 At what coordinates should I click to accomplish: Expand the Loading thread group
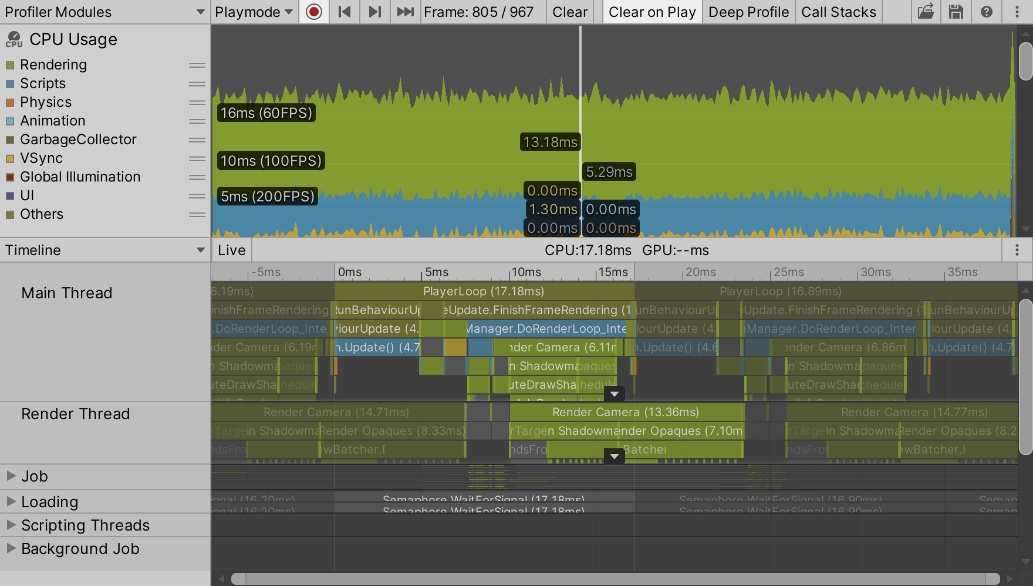(x=11, y=501)
